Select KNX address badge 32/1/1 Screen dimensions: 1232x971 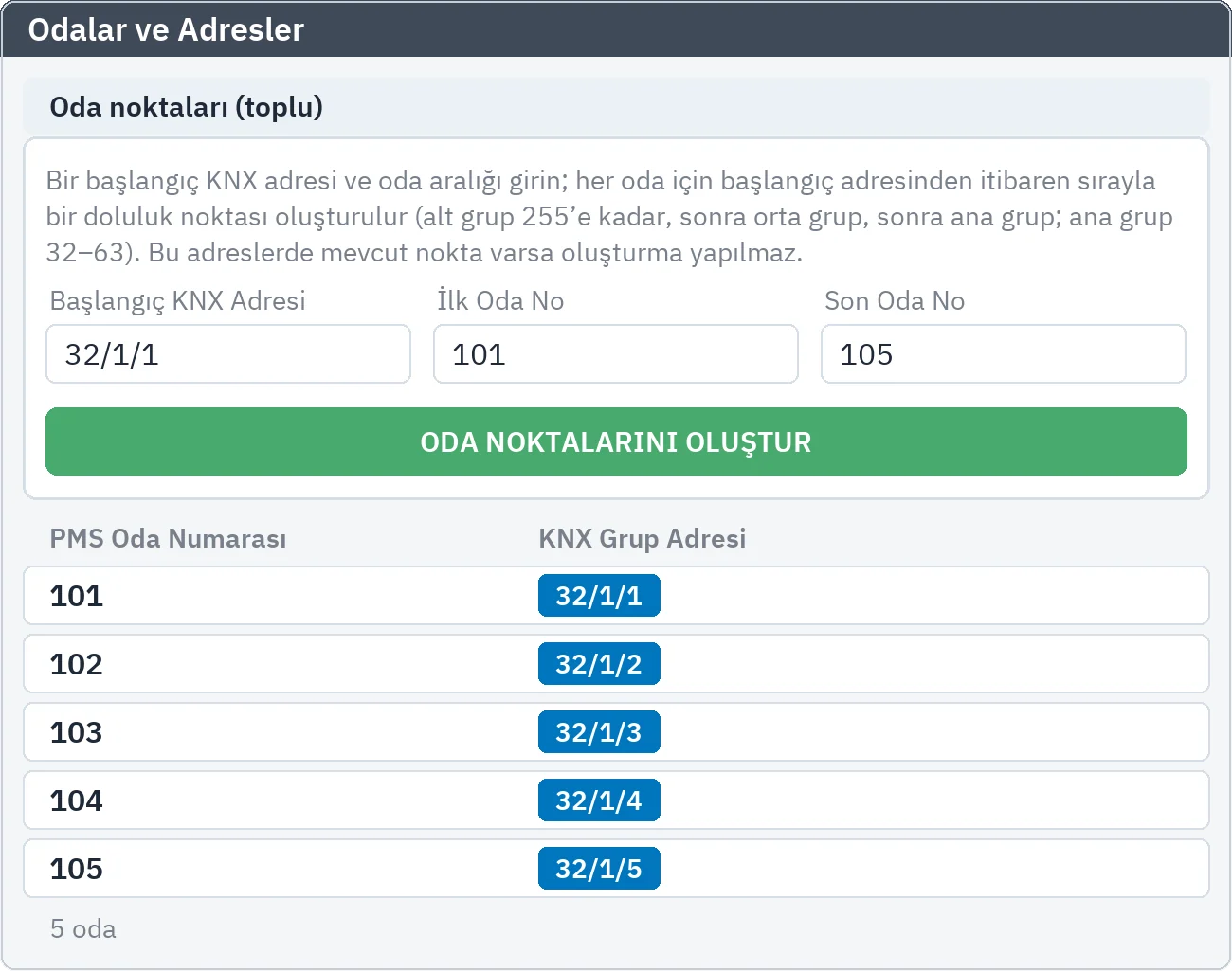click(x=599, y=596)
